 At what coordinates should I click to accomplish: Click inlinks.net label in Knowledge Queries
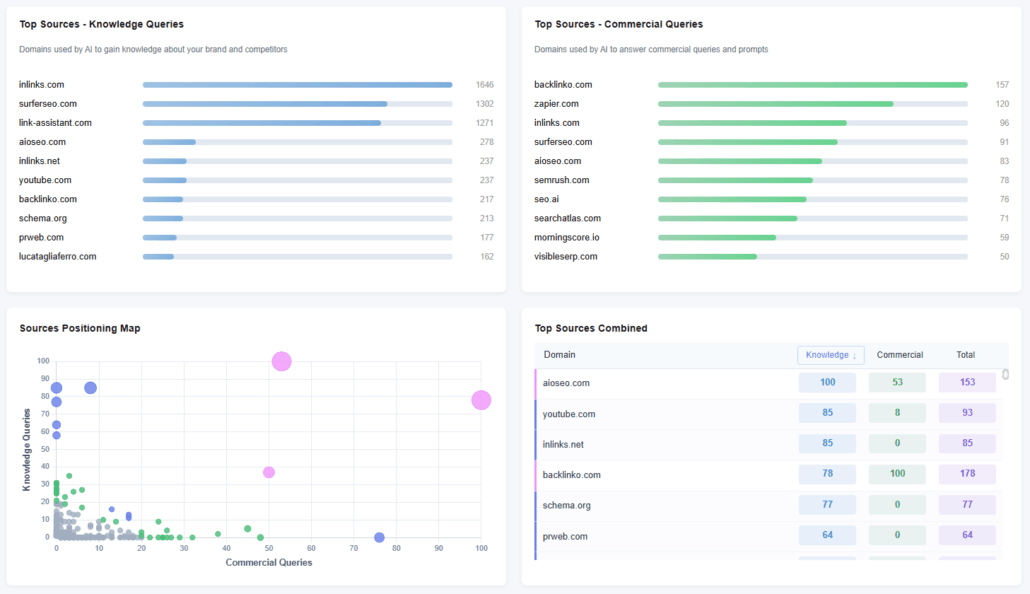tap(39, 161)
